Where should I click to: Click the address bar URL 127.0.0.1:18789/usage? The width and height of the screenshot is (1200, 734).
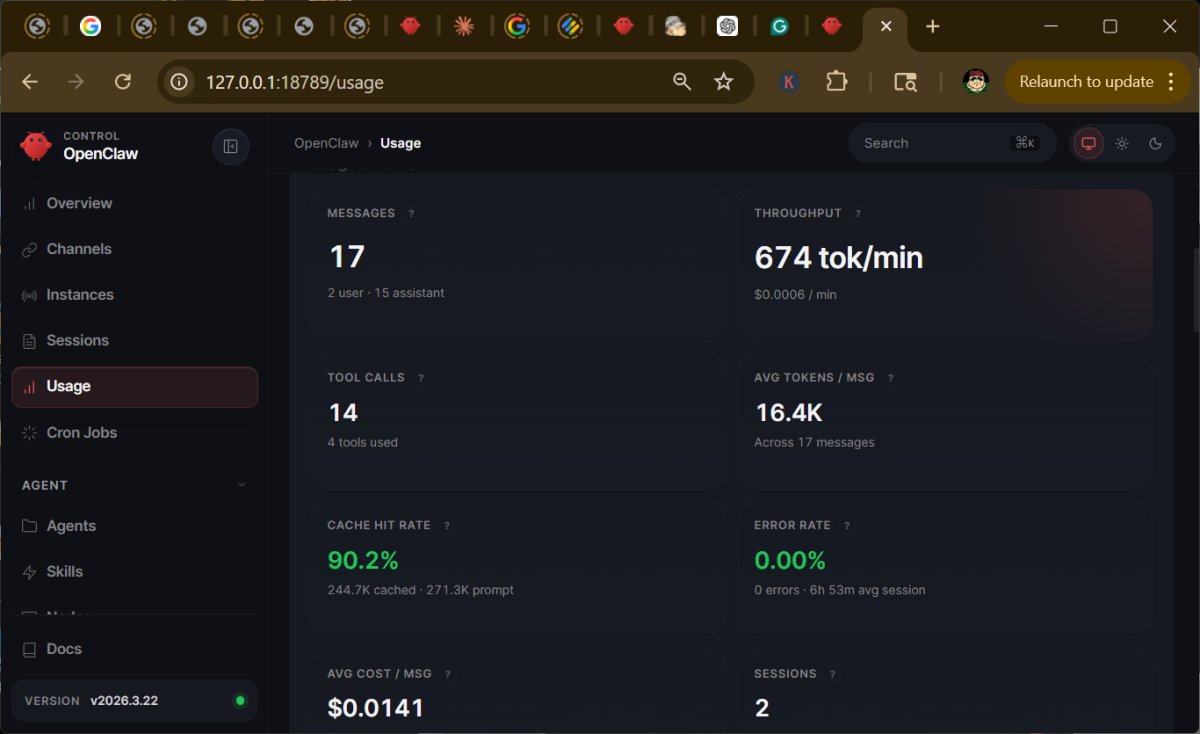pos(295,82)
